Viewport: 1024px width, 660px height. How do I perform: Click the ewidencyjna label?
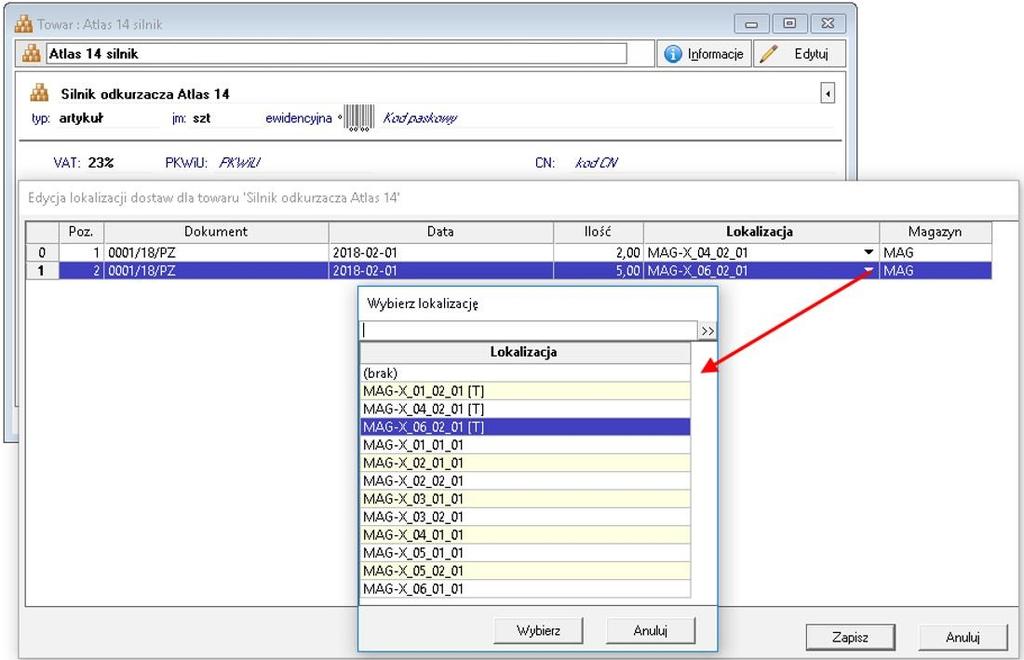tap(298, 118)
